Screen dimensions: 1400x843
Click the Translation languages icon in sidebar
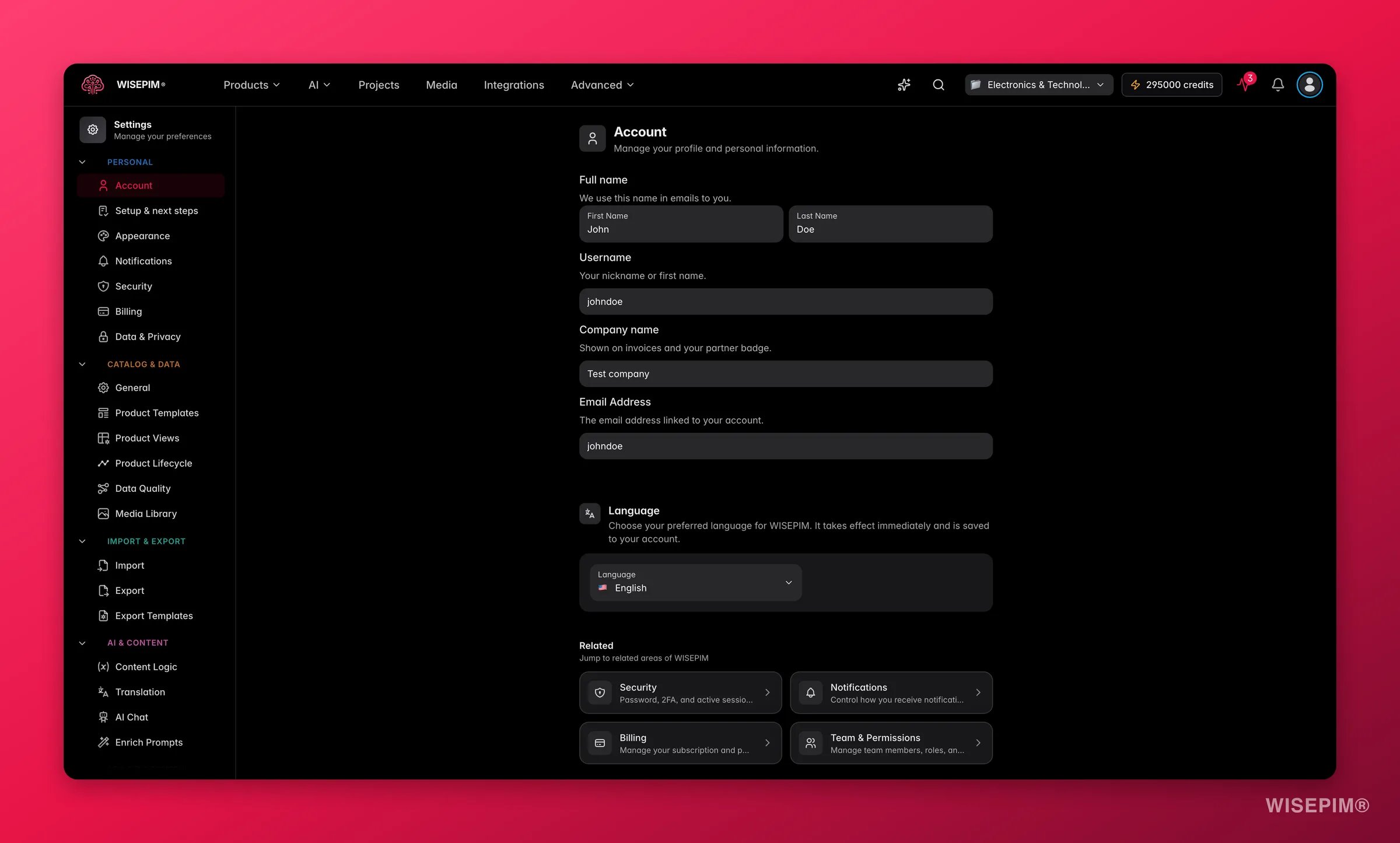click(103, 692)
